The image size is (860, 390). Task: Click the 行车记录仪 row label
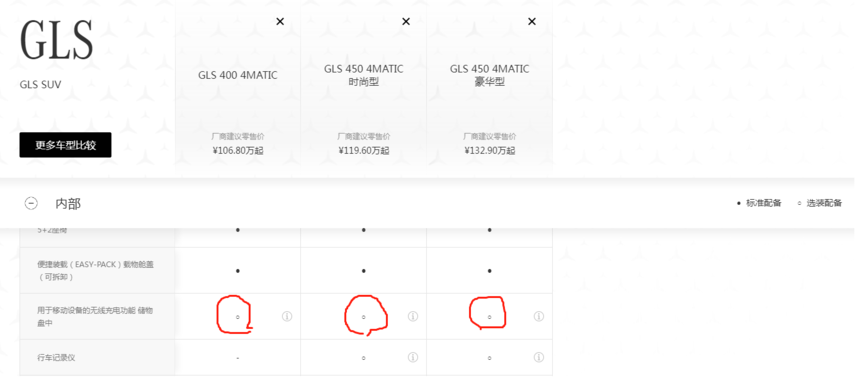click(x=56, y=358)
